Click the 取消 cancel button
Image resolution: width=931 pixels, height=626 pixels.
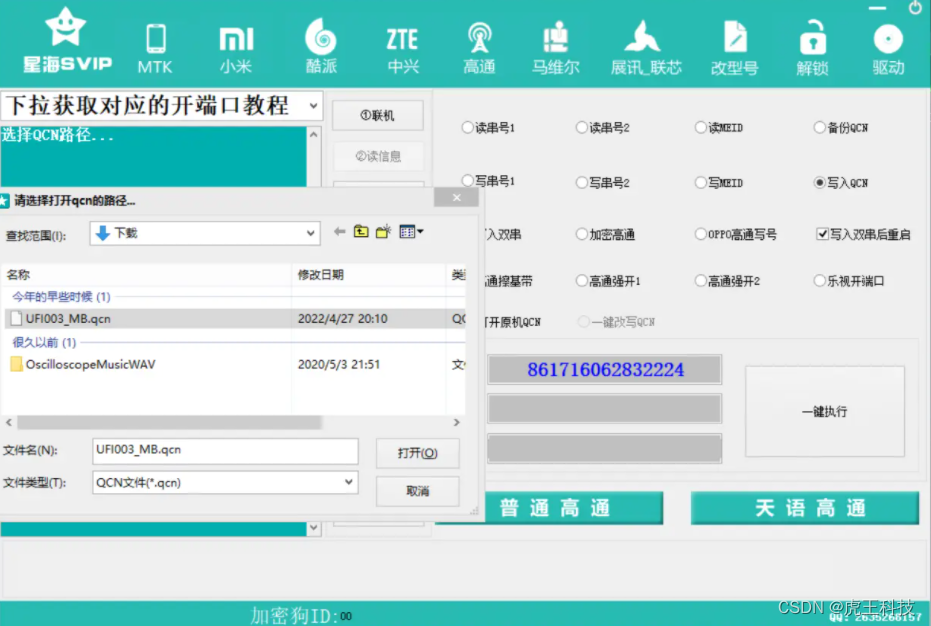tap(417, 491)
